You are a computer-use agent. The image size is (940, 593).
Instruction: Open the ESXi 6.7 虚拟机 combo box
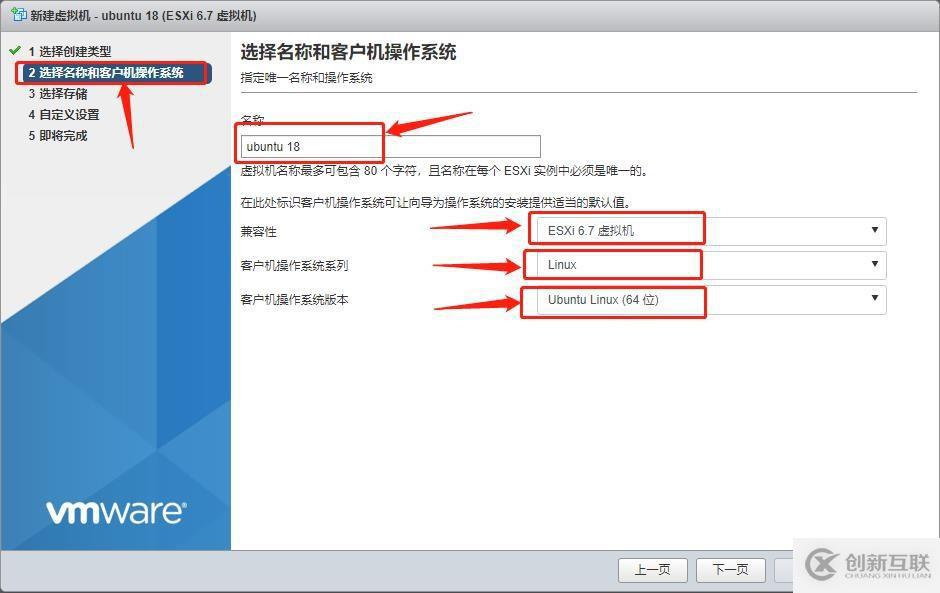tap(707, 231)
